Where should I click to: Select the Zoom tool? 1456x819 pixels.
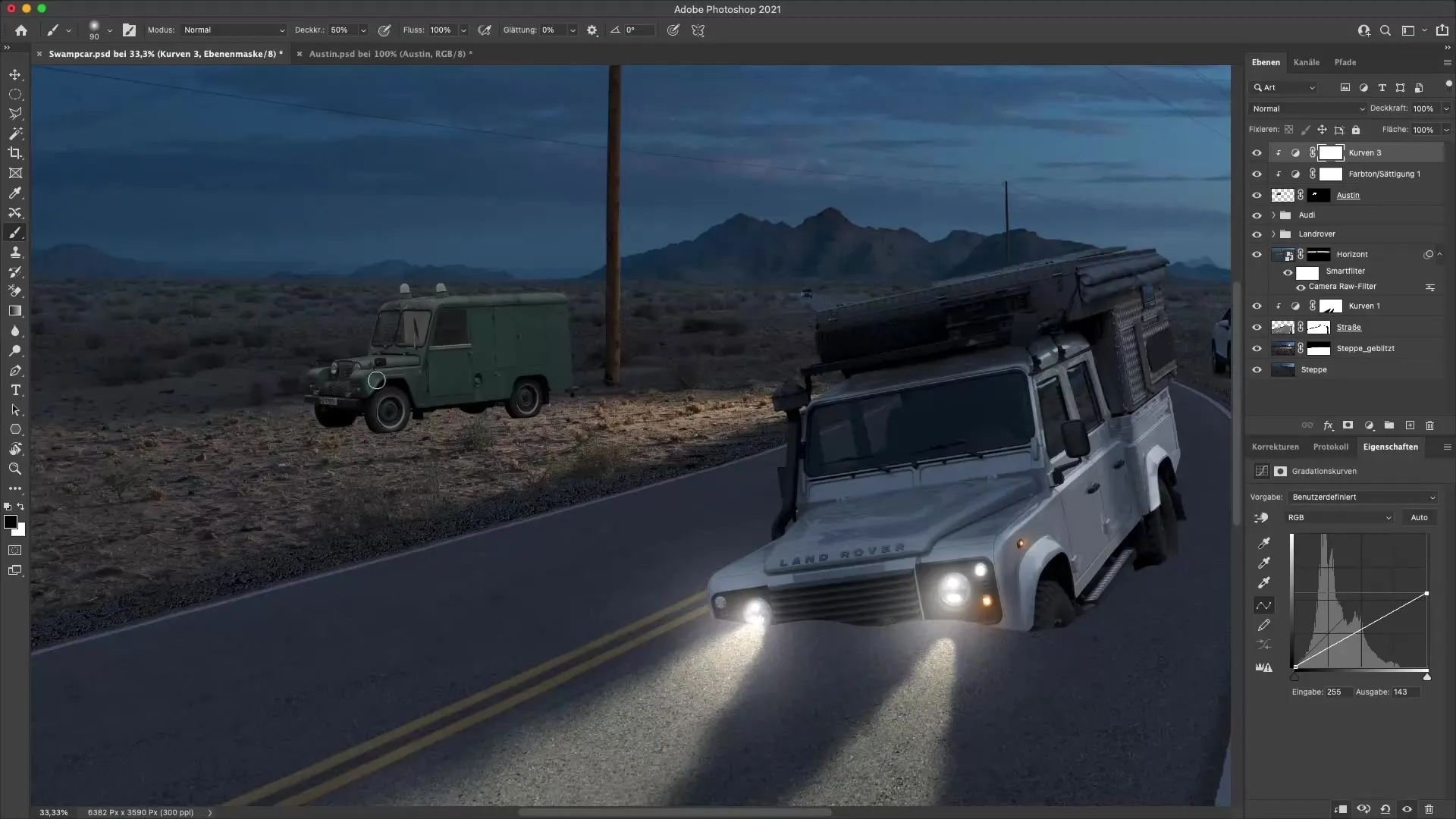(15, 469)
